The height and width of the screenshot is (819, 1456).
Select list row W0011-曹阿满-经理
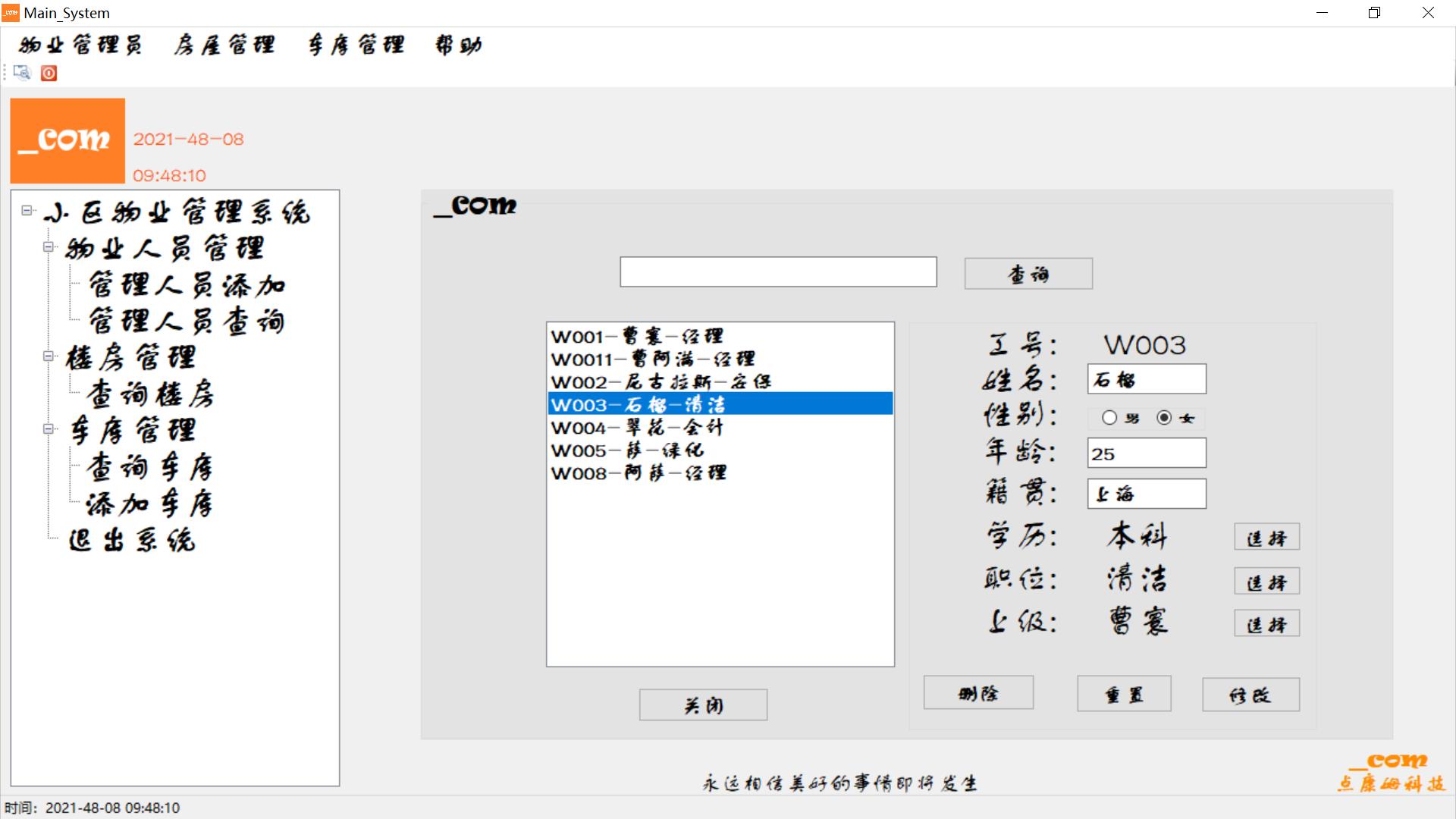pos(720,359)
